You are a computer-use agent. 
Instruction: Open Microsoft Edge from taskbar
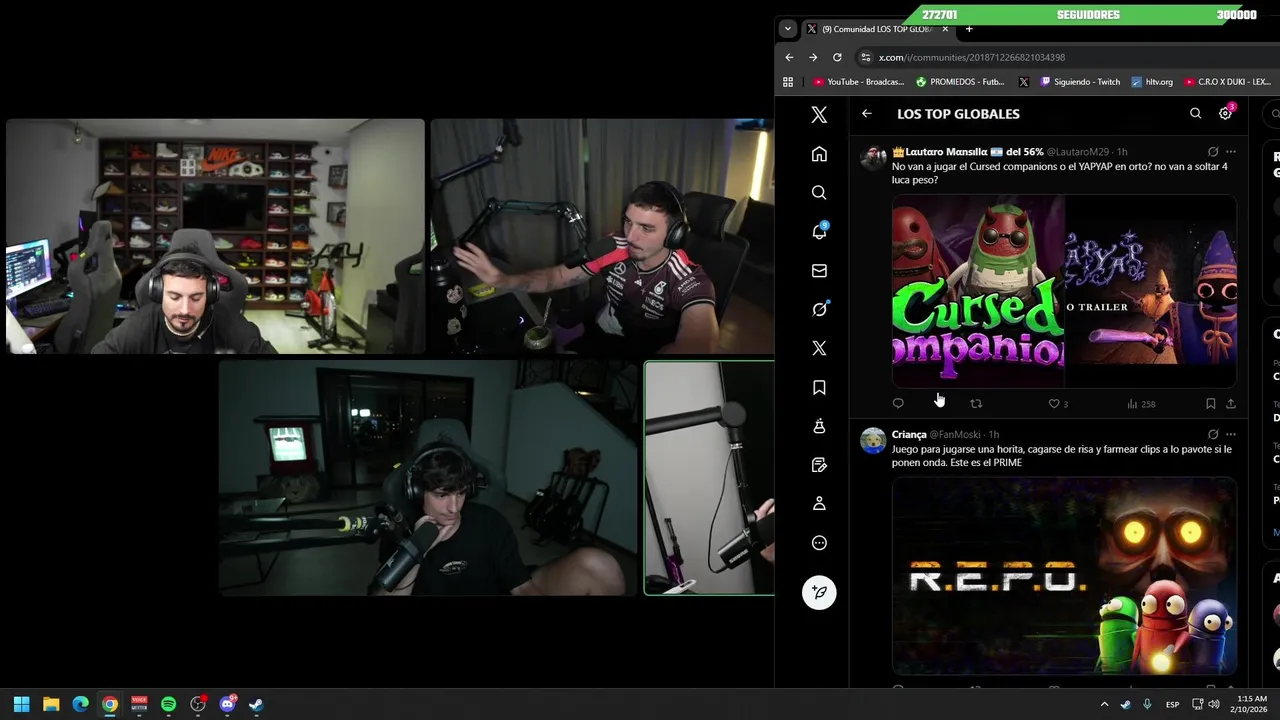(80, 704)
